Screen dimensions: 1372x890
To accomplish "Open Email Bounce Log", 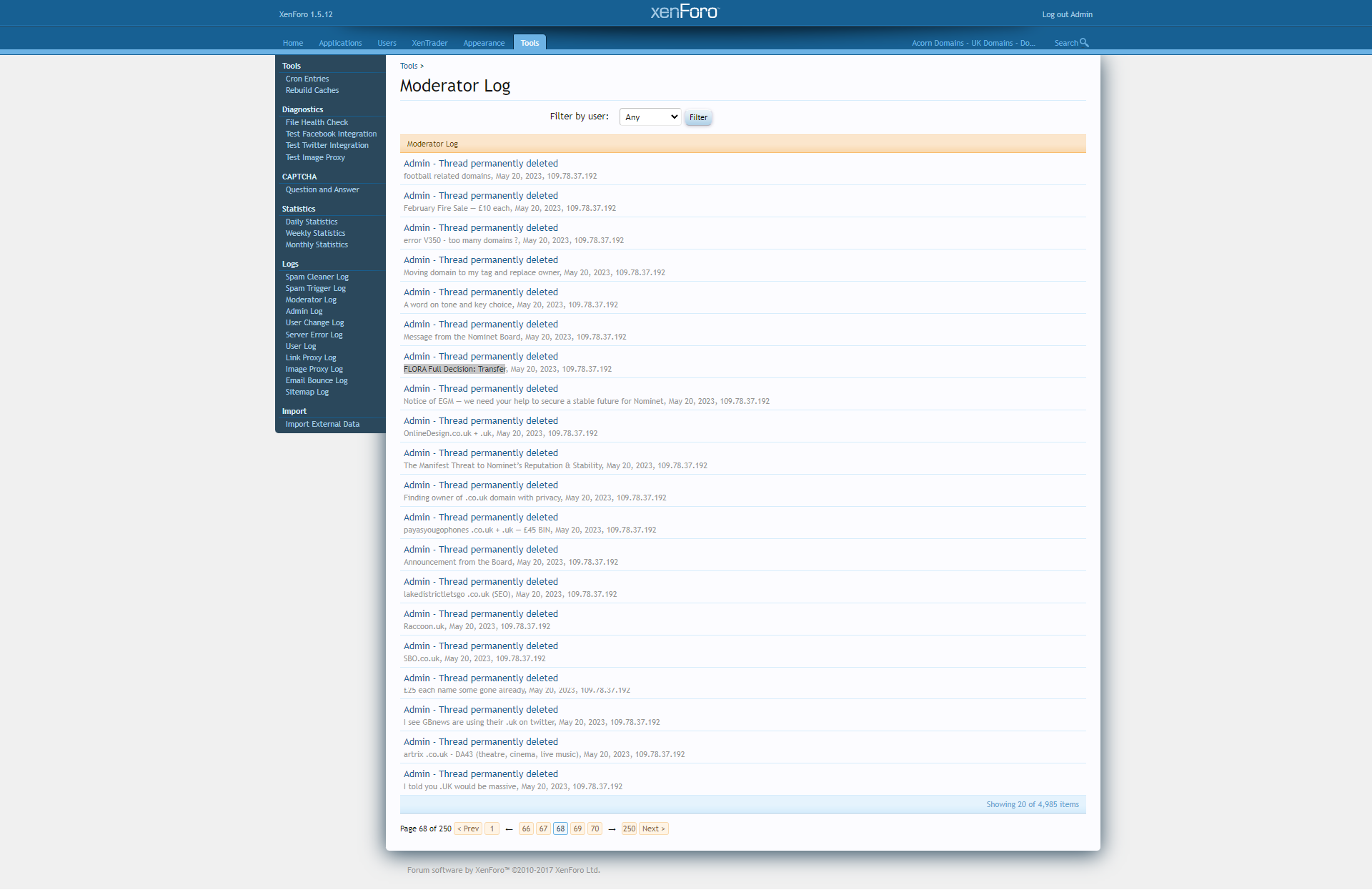I will 317,380.
